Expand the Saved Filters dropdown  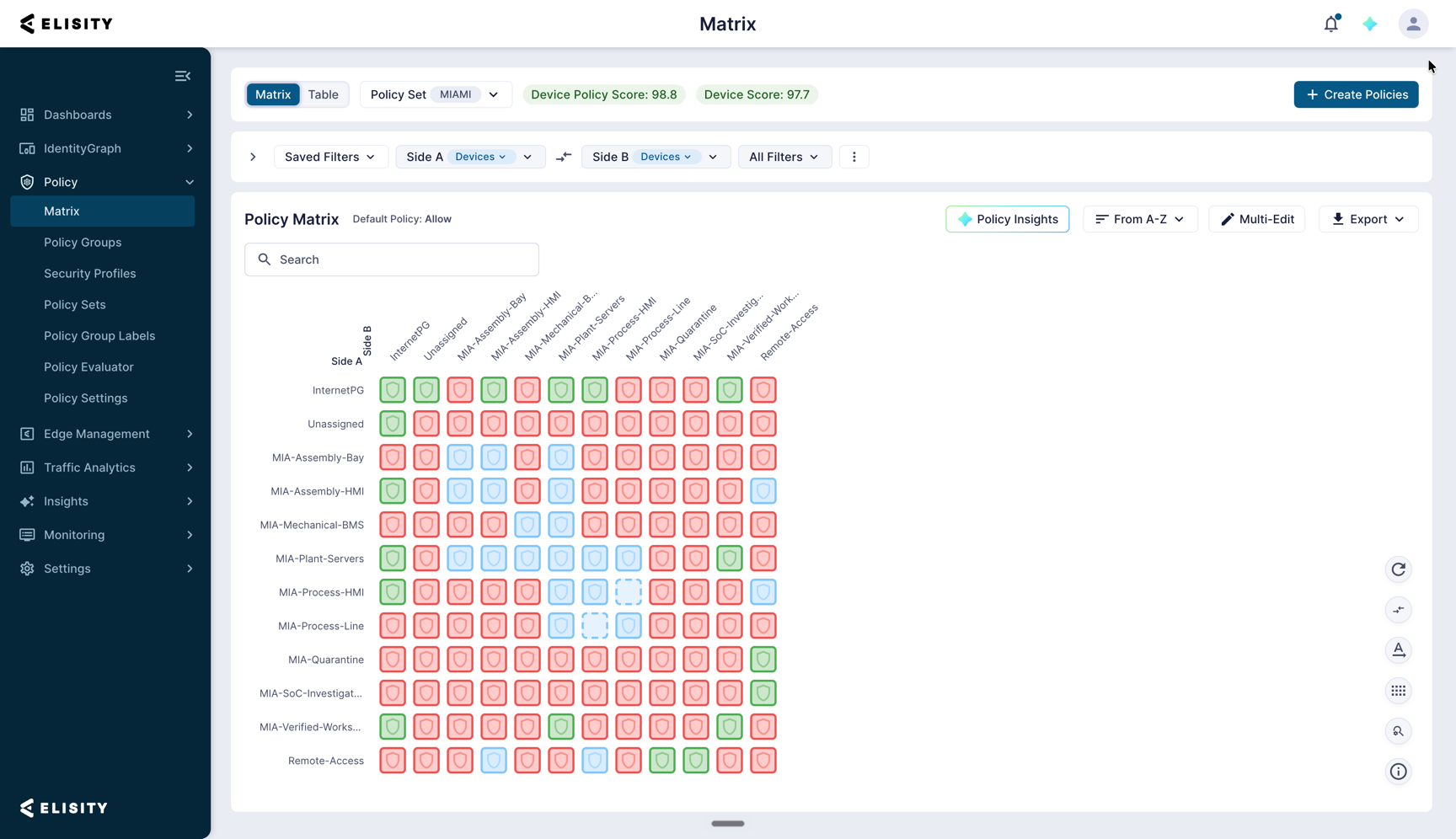tap(330, 157)
